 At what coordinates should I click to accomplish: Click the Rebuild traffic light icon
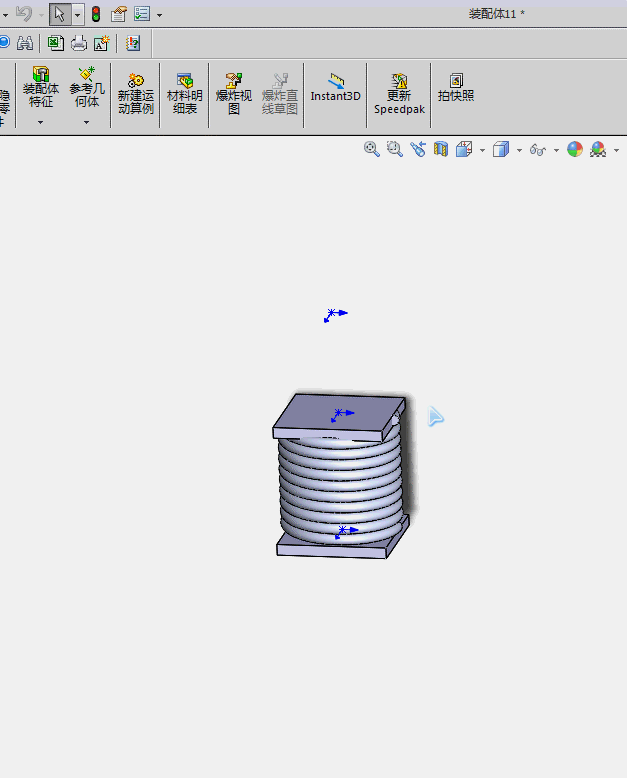(96, 14)
